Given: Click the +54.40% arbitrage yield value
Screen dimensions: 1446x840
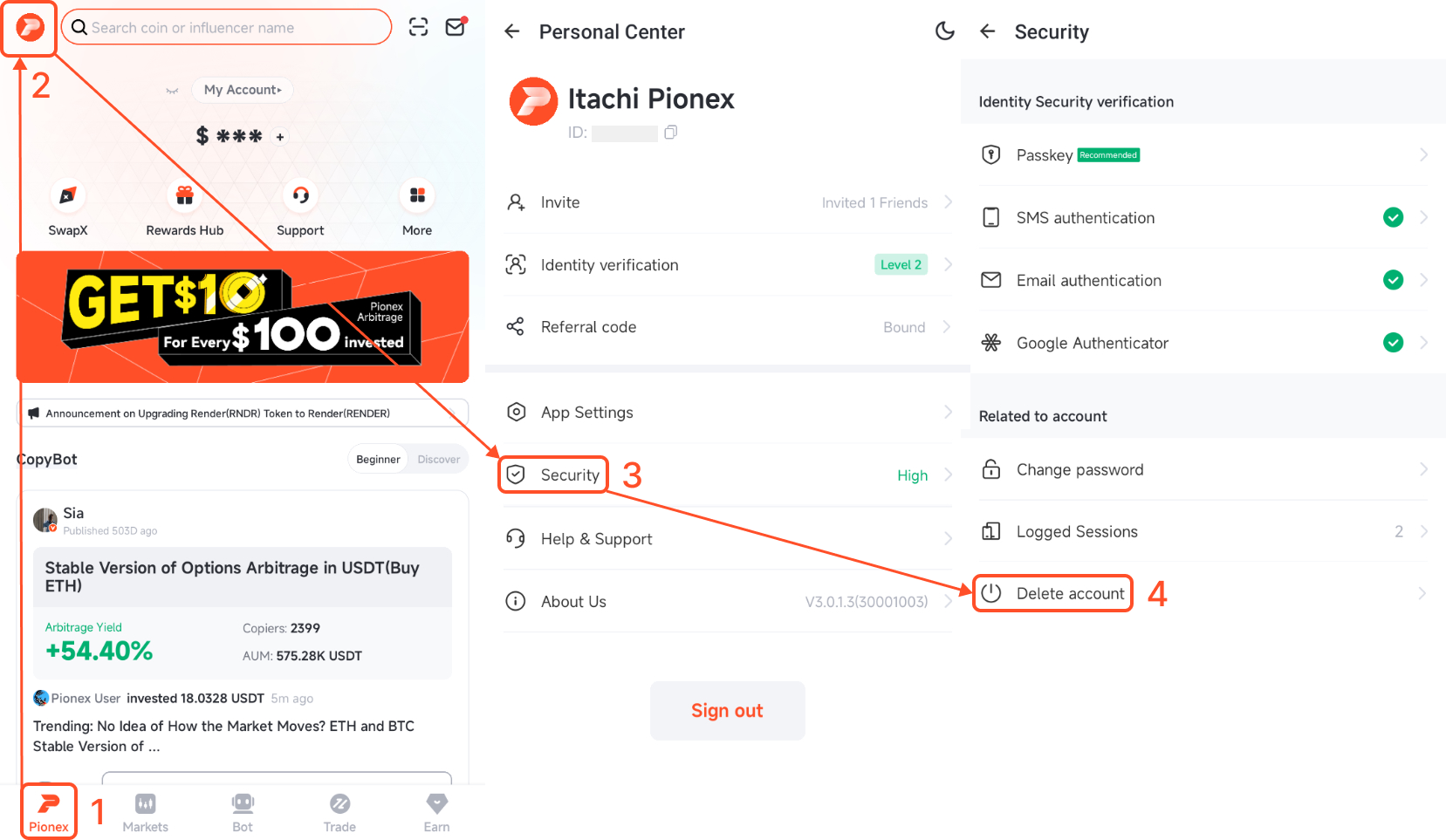Looking at the screenshot, I should [x=99, y=651].
